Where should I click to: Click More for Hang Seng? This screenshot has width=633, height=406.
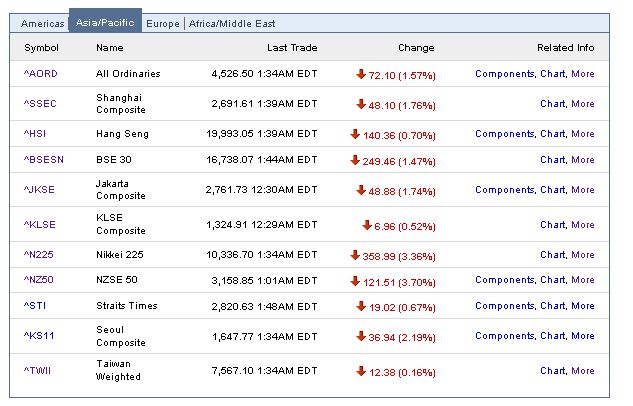(x=583, y=134)
